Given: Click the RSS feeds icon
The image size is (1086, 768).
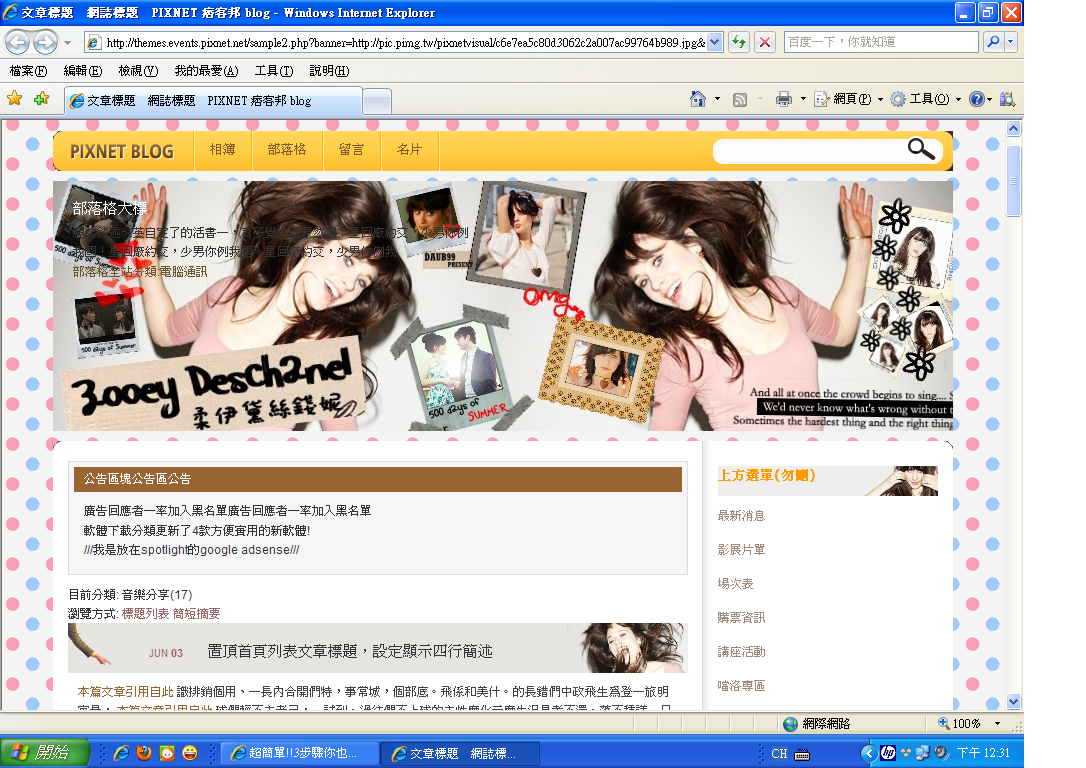Looking at the screenshot, I should pyautogui.click(x=740, y=99).
